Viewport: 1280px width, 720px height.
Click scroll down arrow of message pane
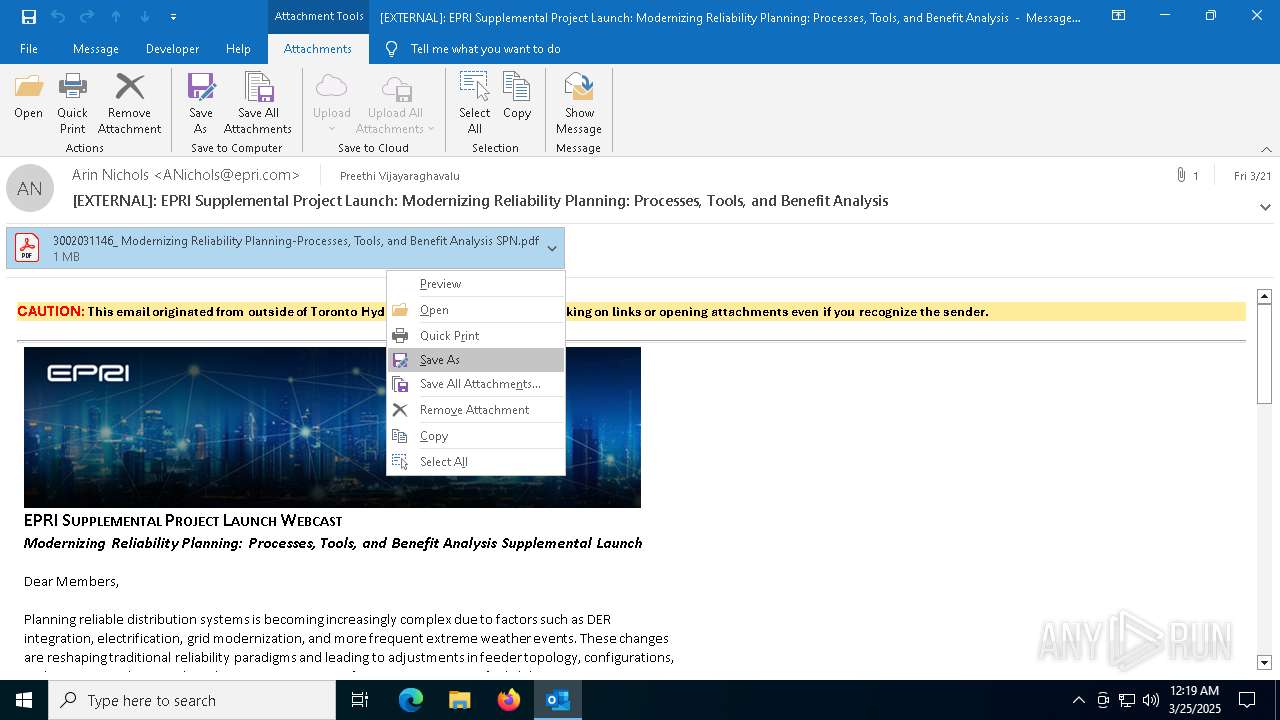(x=1264, y=663)
